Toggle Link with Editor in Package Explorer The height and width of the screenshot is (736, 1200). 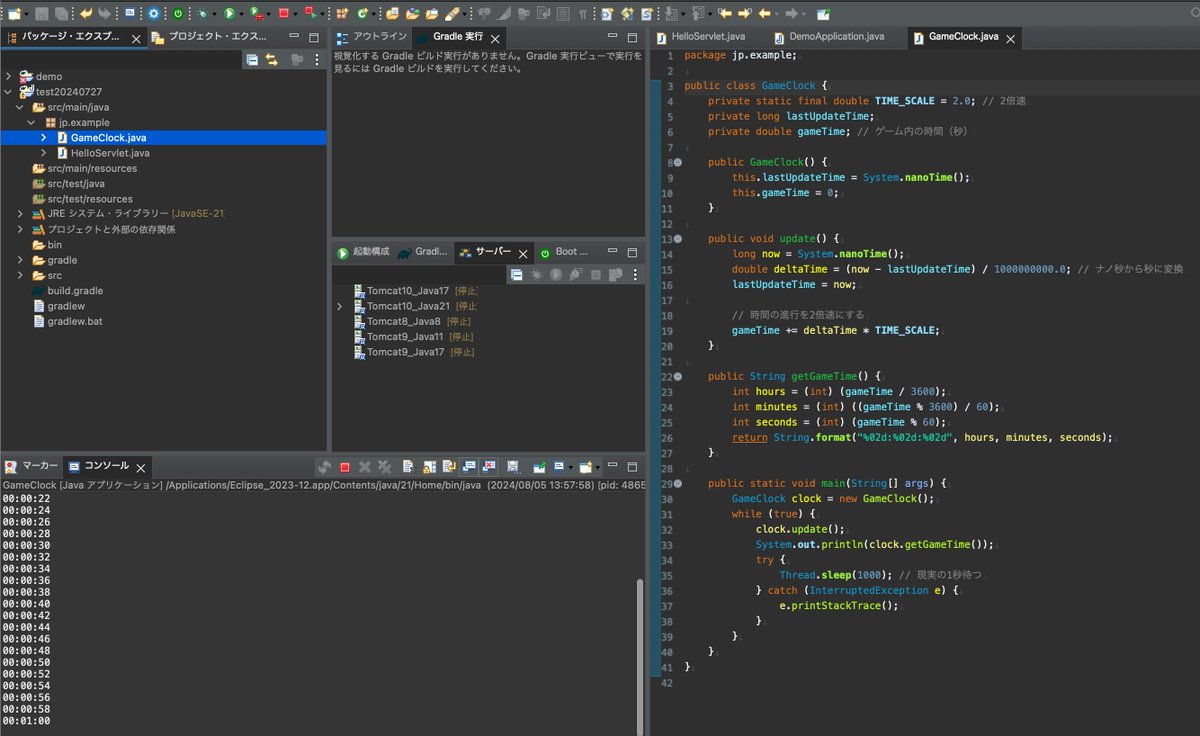pos(271,60)
